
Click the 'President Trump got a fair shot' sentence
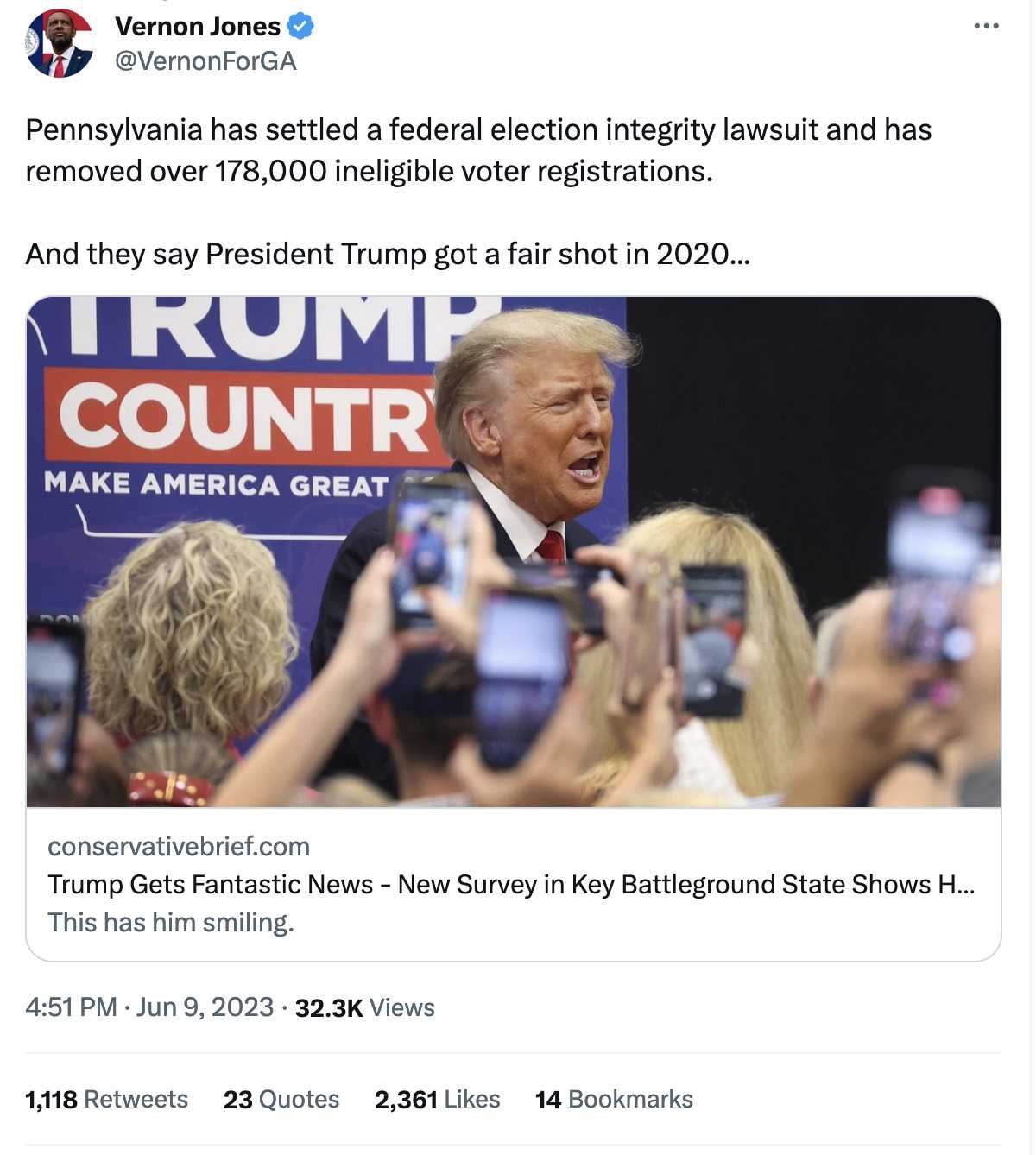(388, 254)
